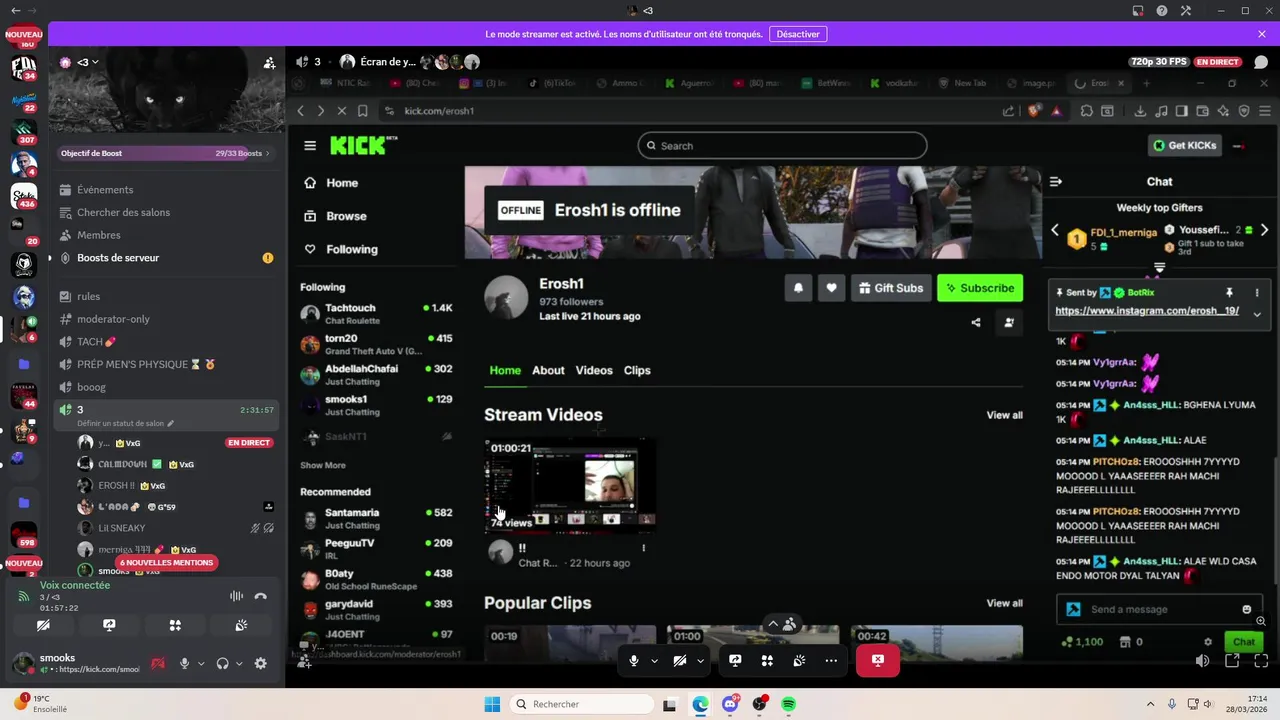Switch to Videos tab
Viewport: 1280px width, 720px height.
[594, 370]
